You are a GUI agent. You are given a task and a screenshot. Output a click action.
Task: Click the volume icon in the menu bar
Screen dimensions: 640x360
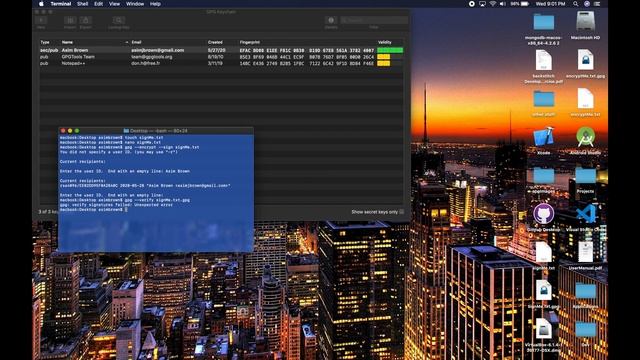coord(502,4)
